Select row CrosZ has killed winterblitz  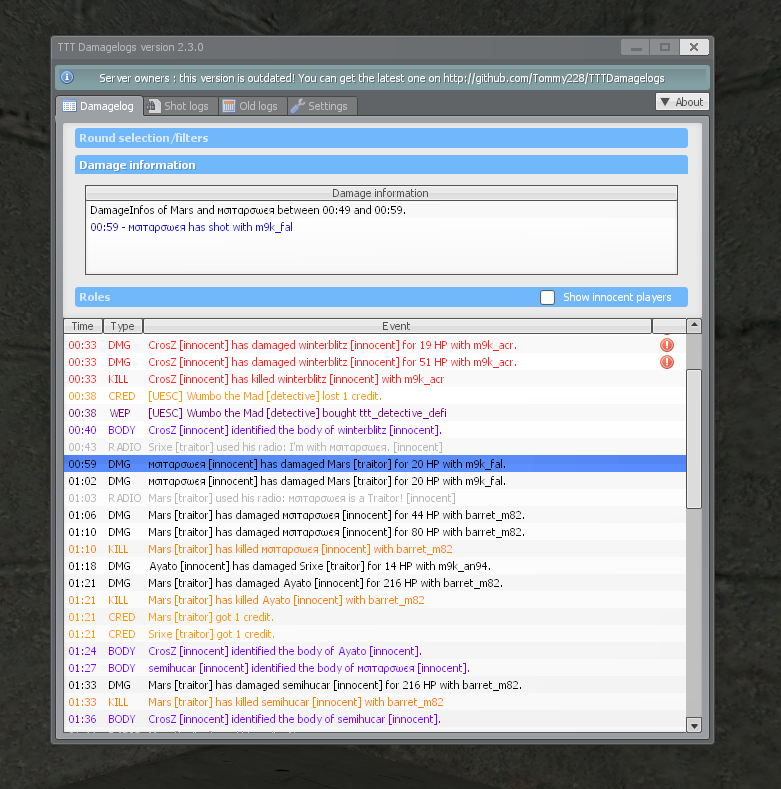click(x=375, y=379)
